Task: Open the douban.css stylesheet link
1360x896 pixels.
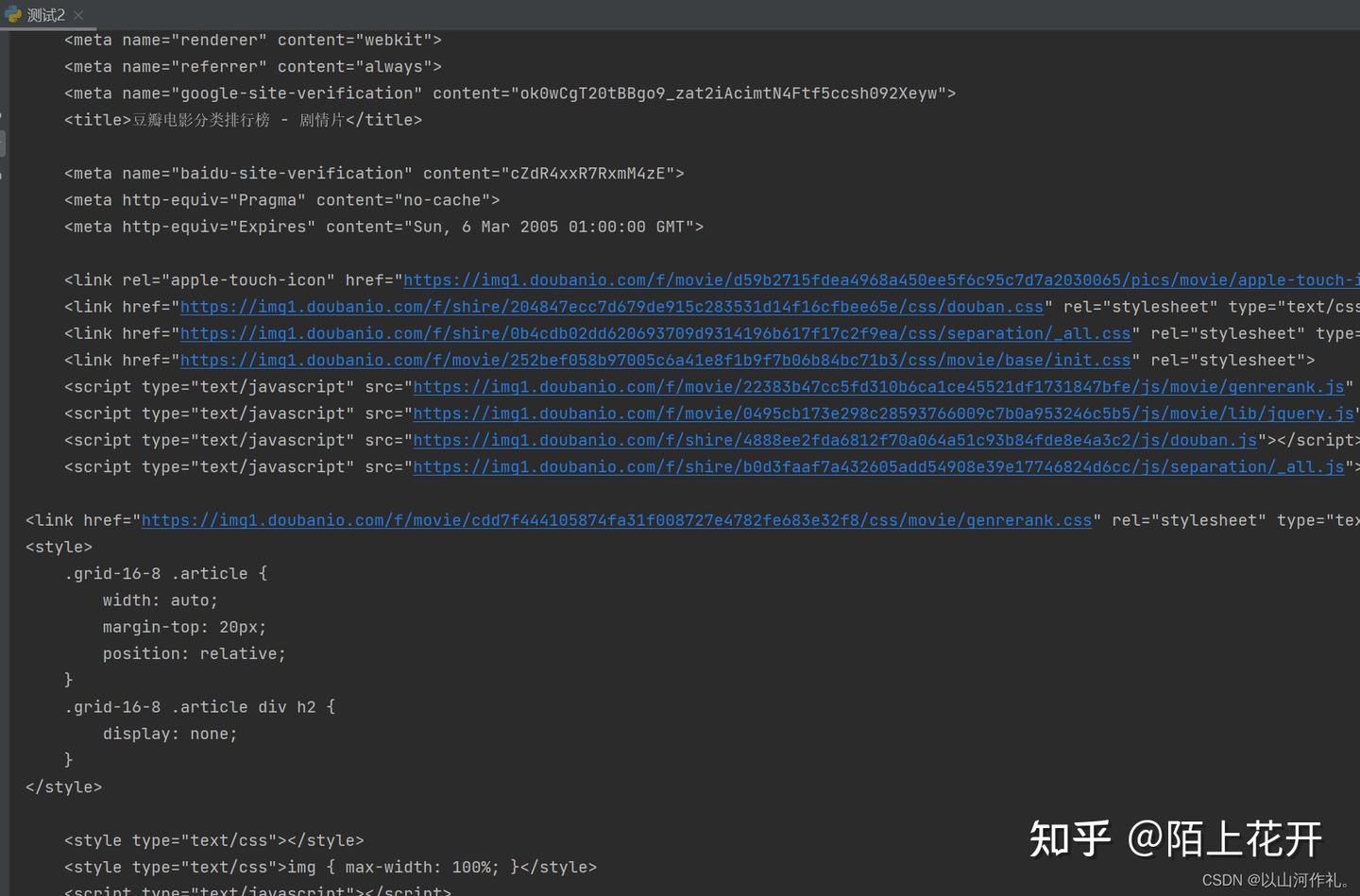Action: coord(611,307)
